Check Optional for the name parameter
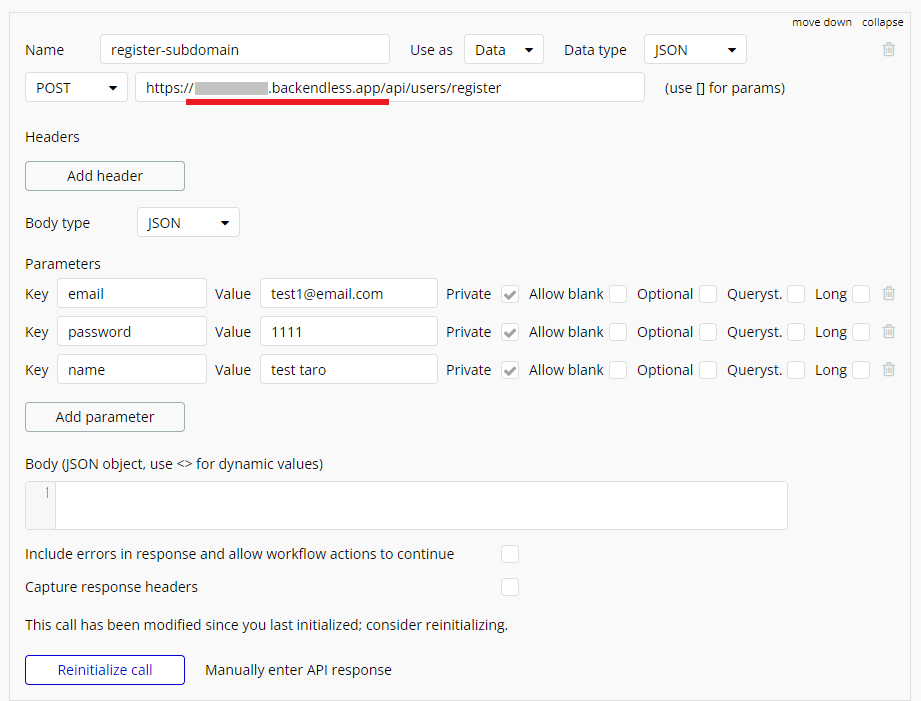This screenshot has width=921, height=701. pos(708,370)
